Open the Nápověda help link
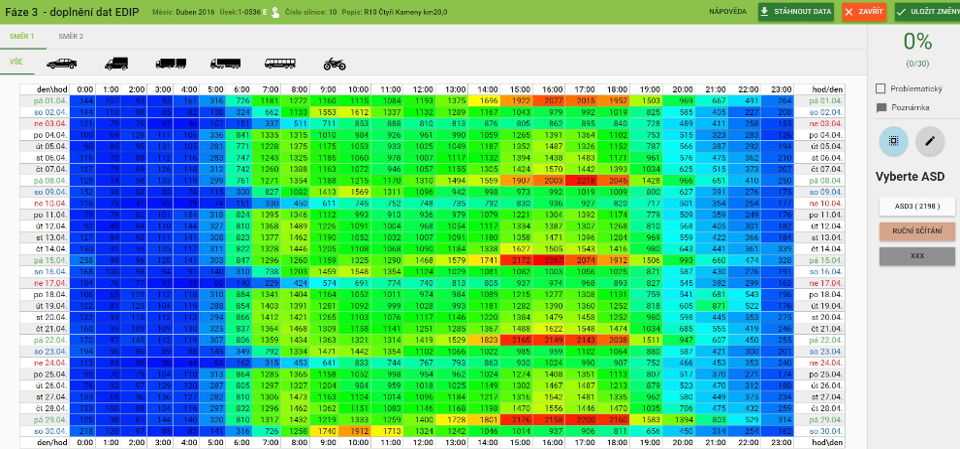The image size is (960, 449). (726, 11)
